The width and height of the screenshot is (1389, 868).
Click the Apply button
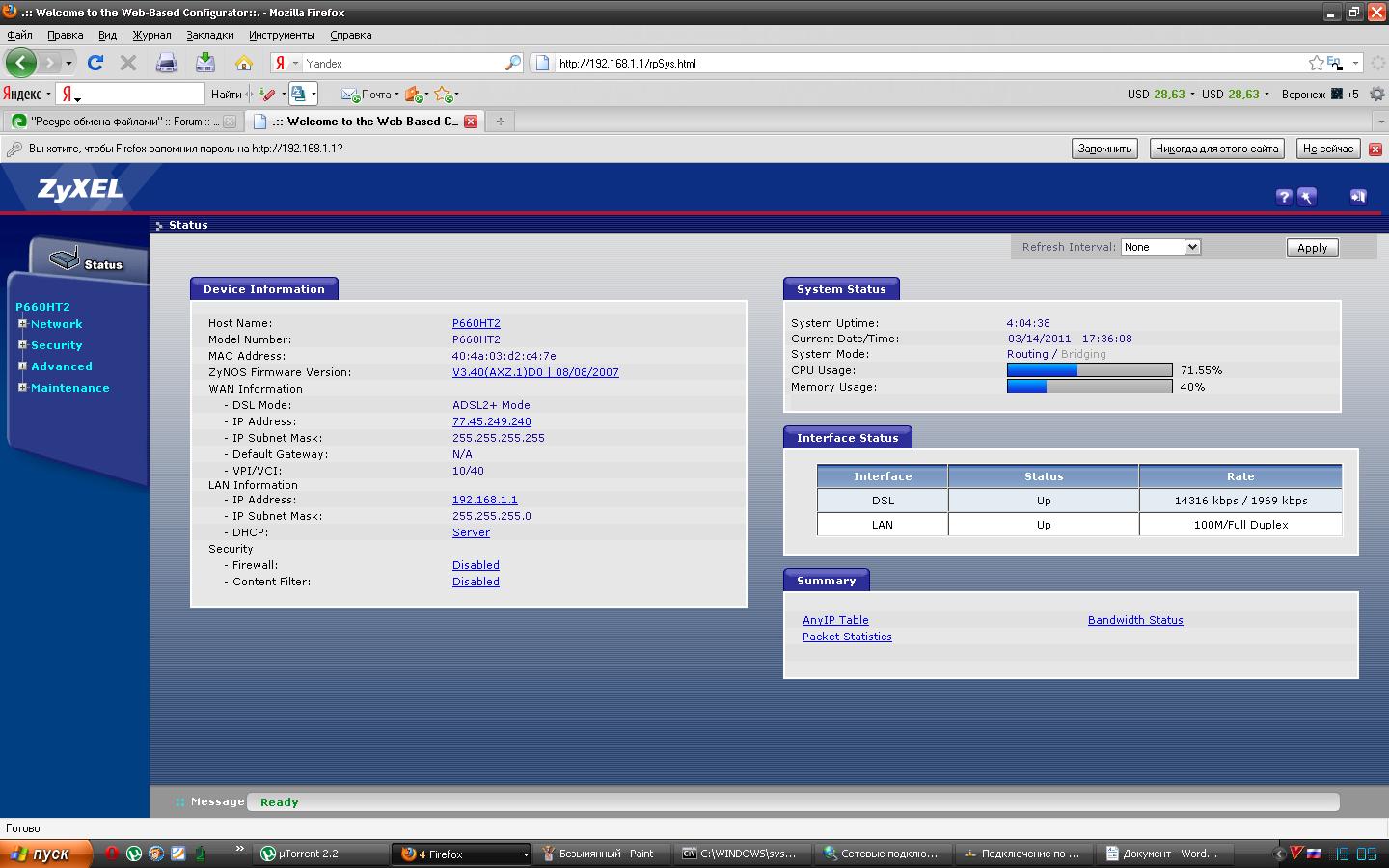point(1312,248)
